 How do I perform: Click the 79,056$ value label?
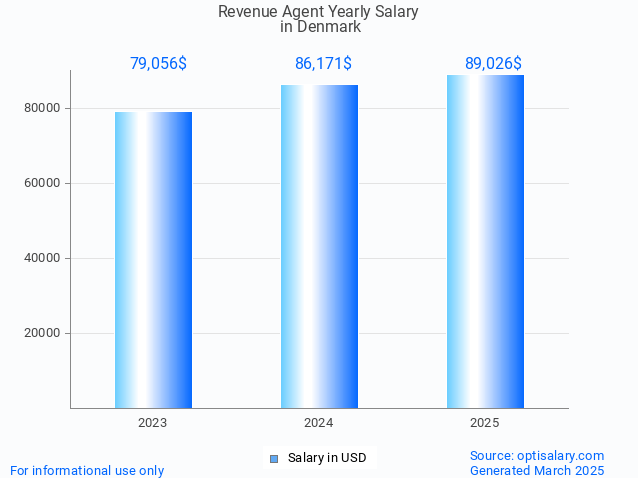click(x=158, y=64)
